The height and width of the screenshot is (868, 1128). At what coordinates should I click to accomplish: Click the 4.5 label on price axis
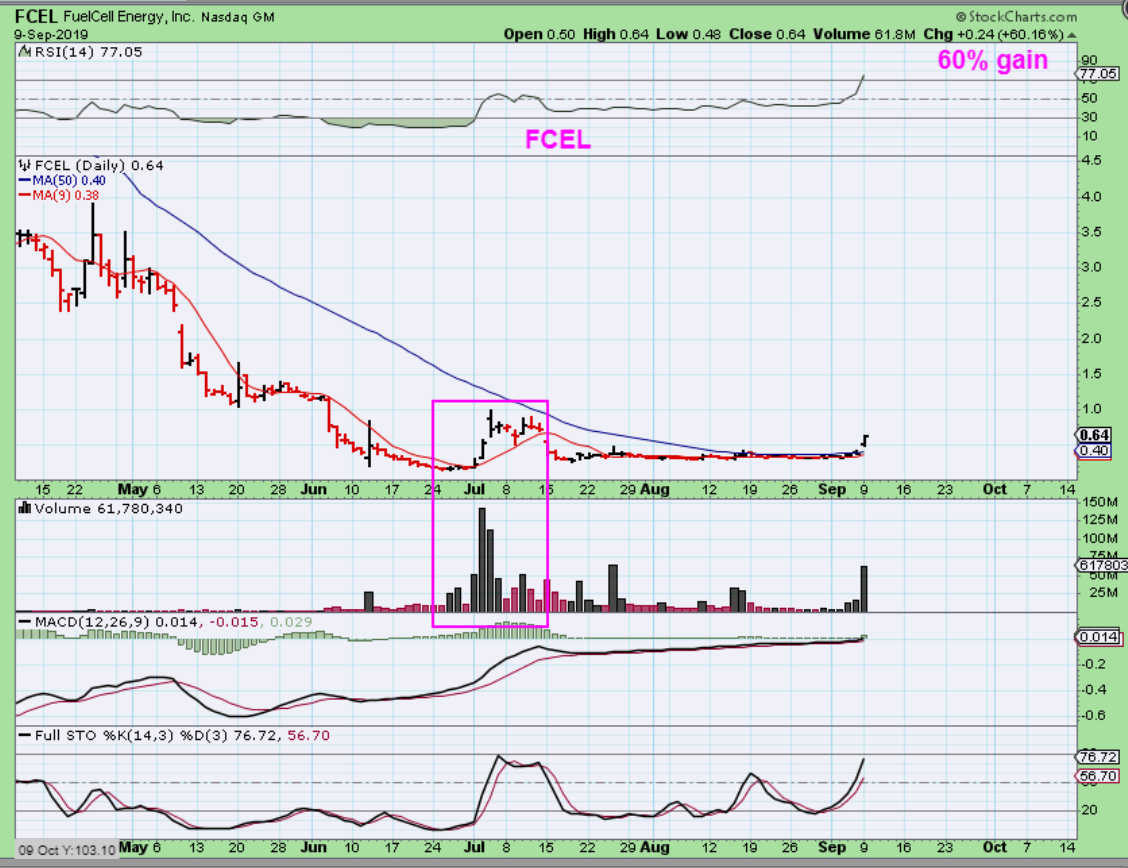1091,160
